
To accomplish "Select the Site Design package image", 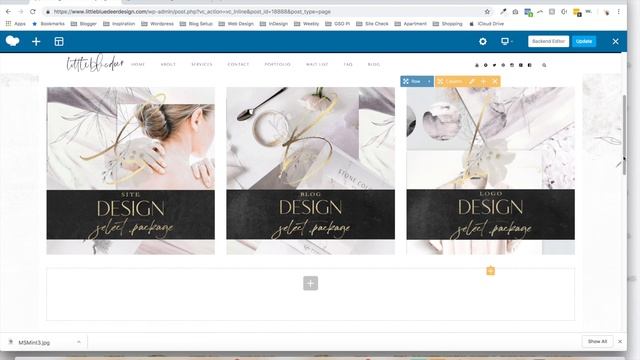I will [131, 171].
